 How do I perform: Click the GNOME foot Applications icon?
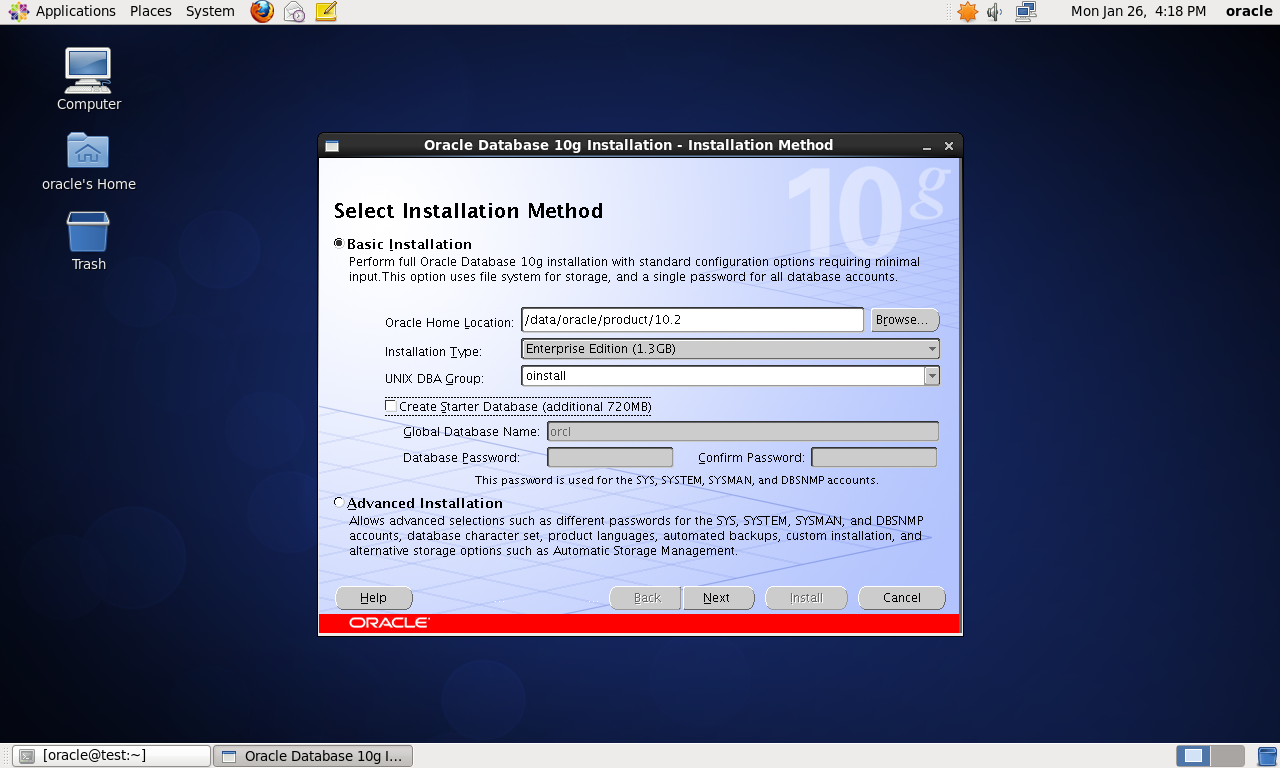[x=19, y=11]
